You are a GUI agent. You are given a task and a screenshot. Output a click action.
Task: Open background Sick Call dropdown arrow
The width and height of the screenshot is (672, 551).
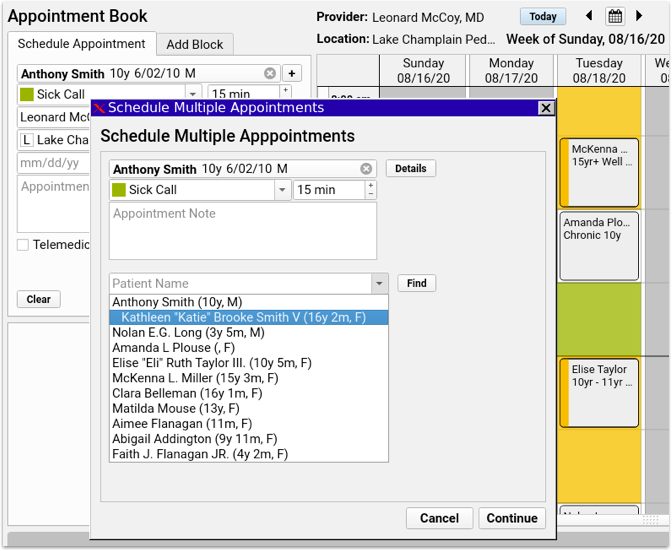pos(193,94)
